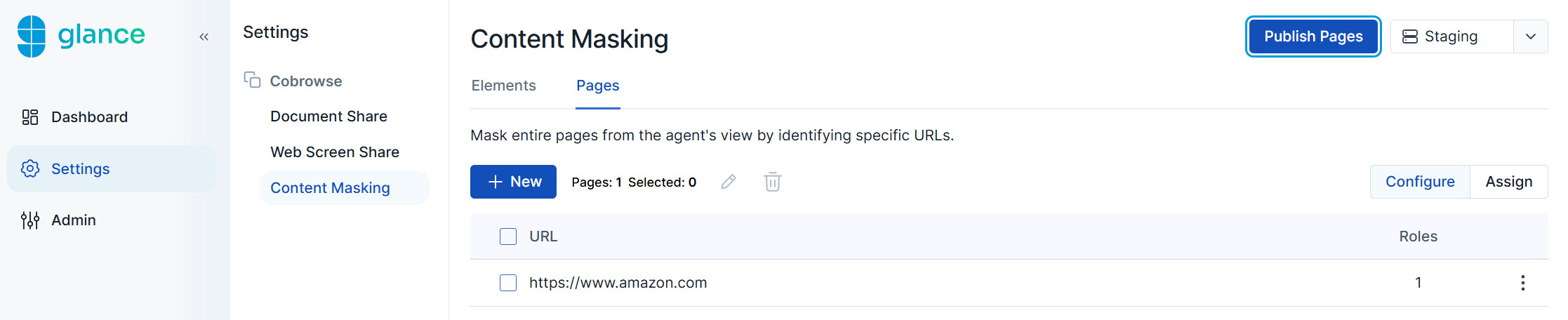Image resolution: width=1568 pixels, height=320 pixels.
Task: Switch to Assign mode
Action: (x=1508, y=182)
